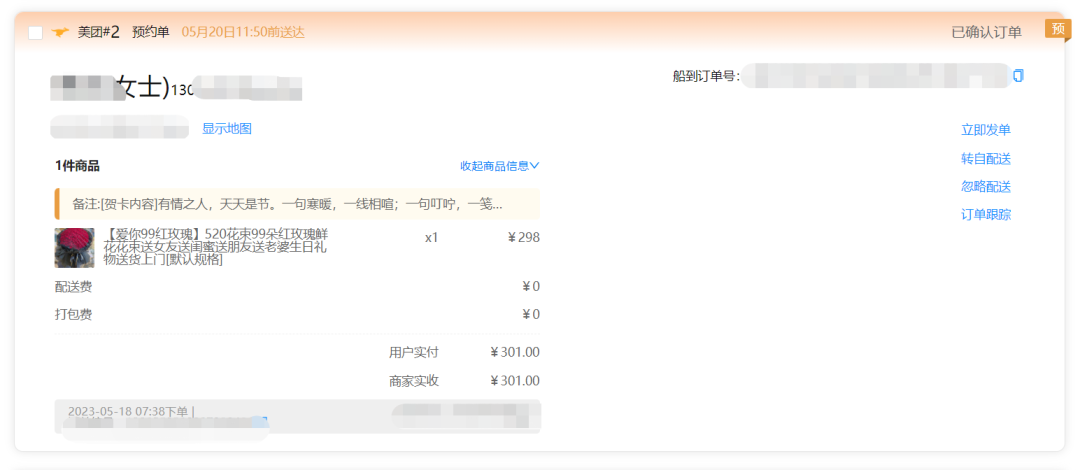Click the 打包费 label
The width and height of the screenshot is (1080, 470).
[74, 315]
